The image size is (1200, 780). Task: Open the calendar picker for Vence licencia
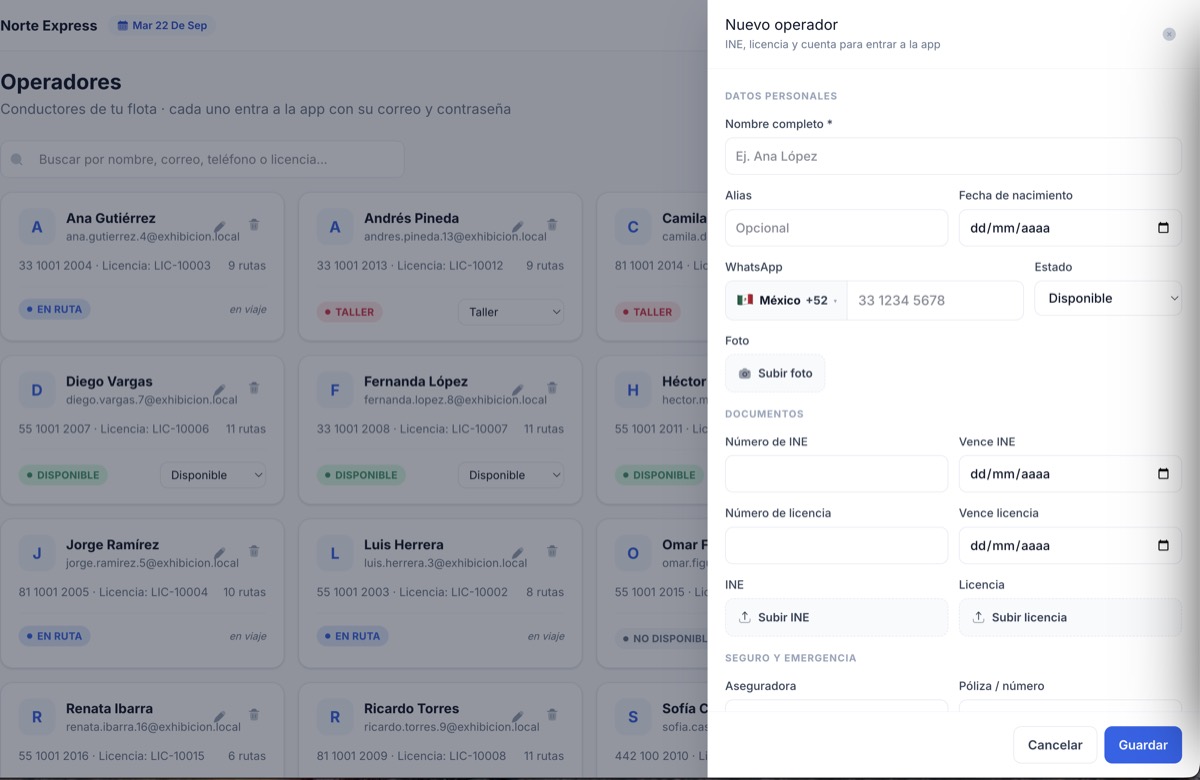coord(1163,546)
